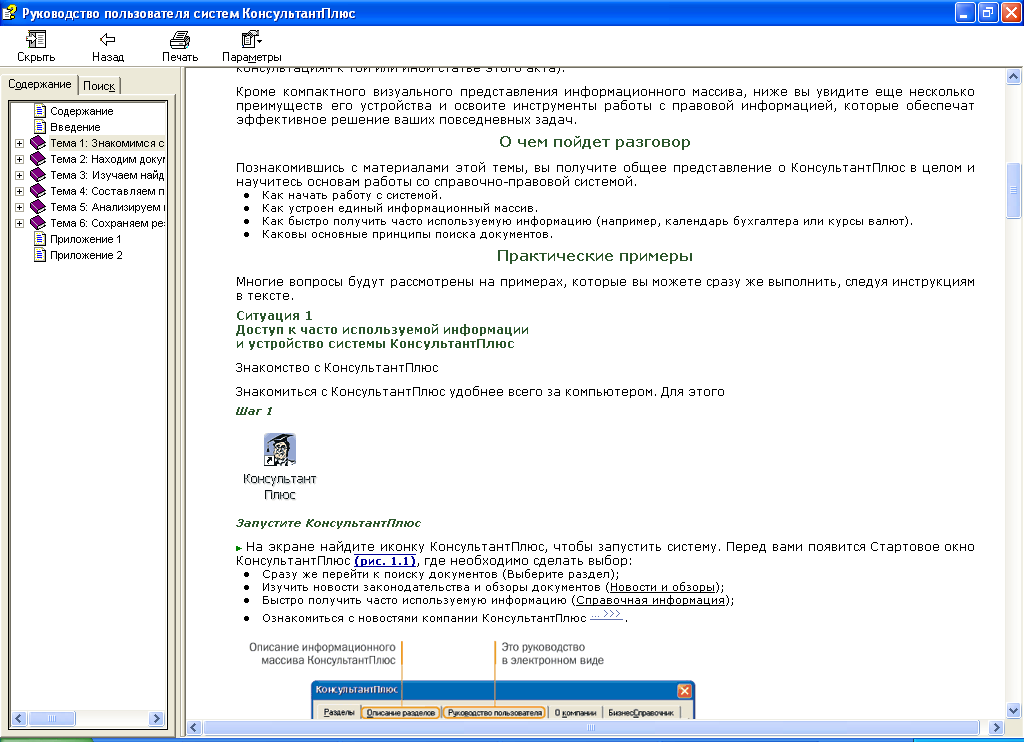
Task: Click the Назад (Back) arrow icon
Action: 107,40
